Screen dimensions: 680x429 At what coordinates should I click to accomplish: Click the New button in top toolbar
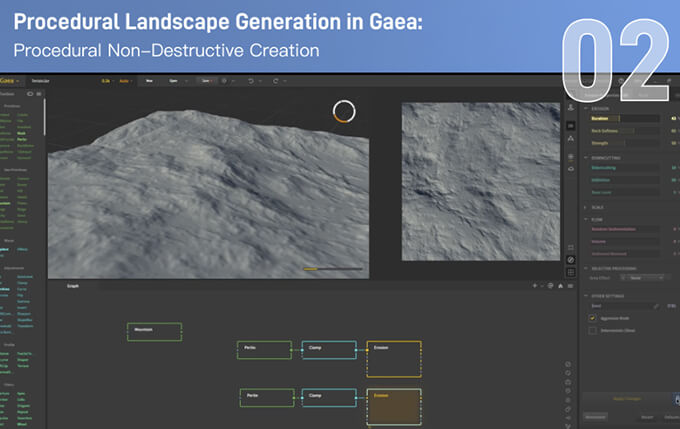tap(149, 81)
